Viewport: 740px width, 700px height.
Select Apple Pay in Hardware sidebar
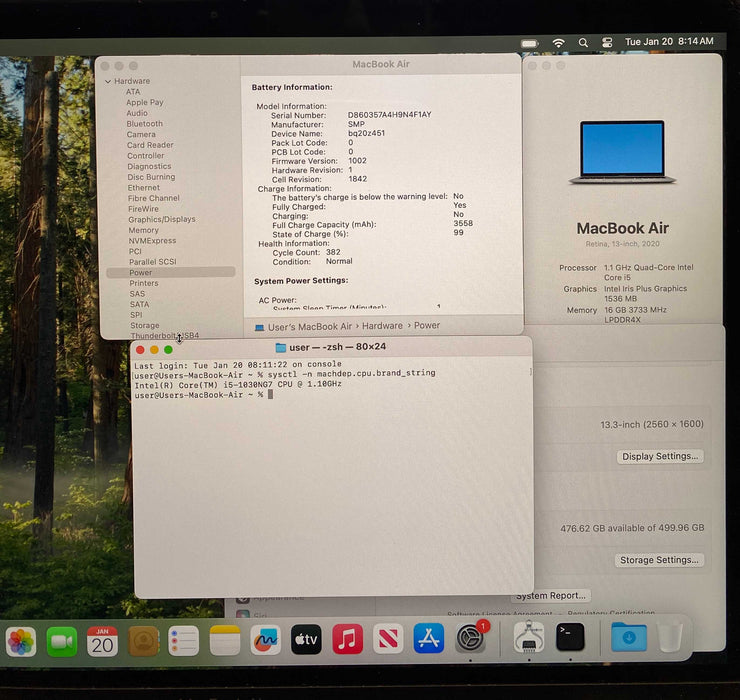click(x=144, y=102)
